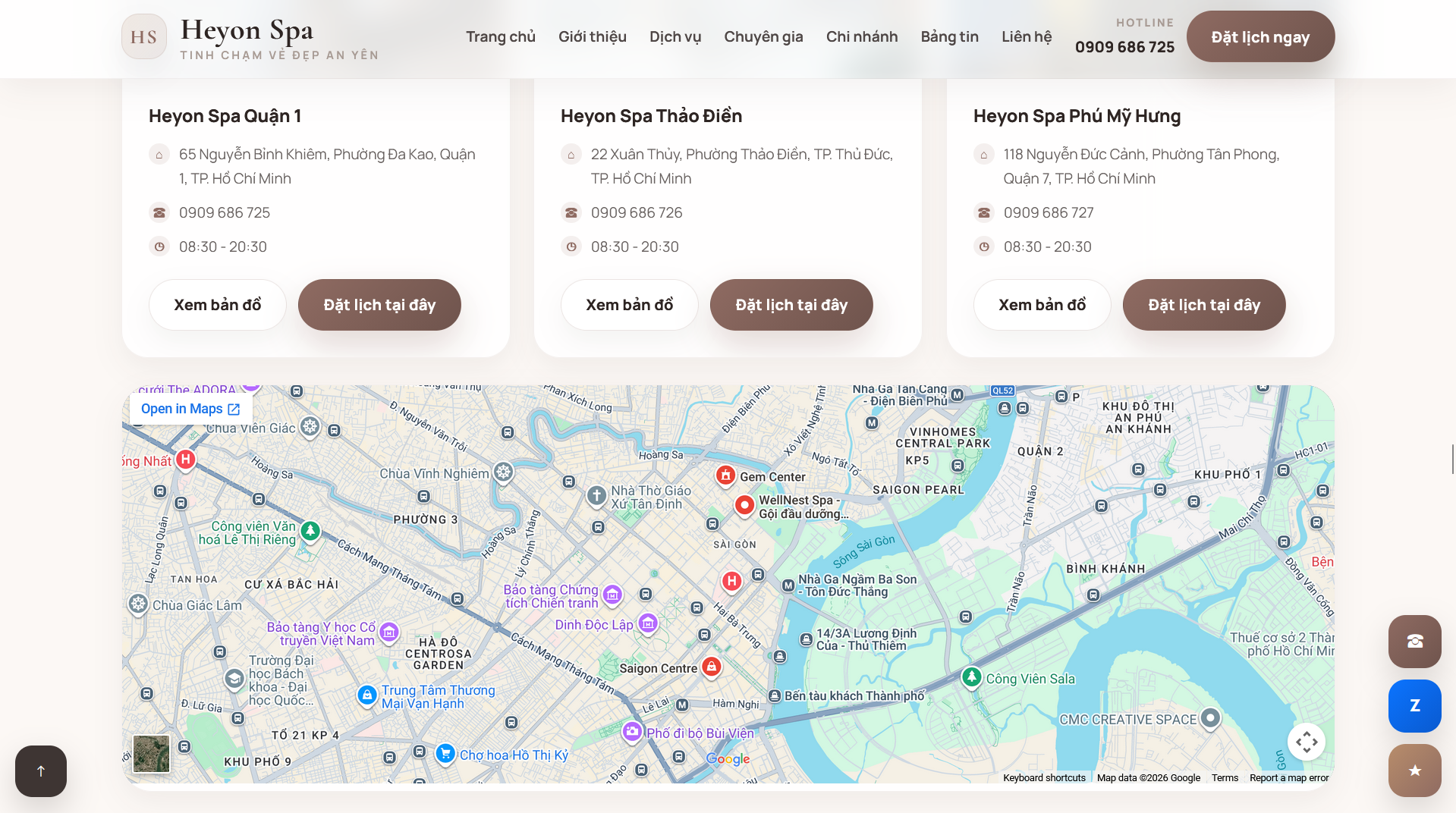Book appointment at Heyon Spa Thảo Điền
The image size is (1456, 813).
[791, 305]
